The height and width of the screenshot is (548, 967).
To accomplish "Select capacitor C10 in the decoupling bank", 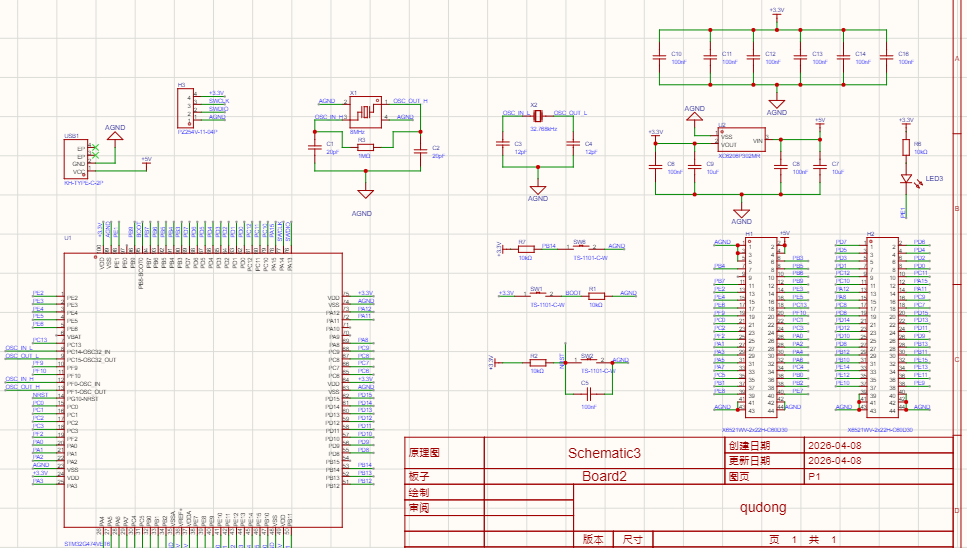I will [x=660, y=57].
